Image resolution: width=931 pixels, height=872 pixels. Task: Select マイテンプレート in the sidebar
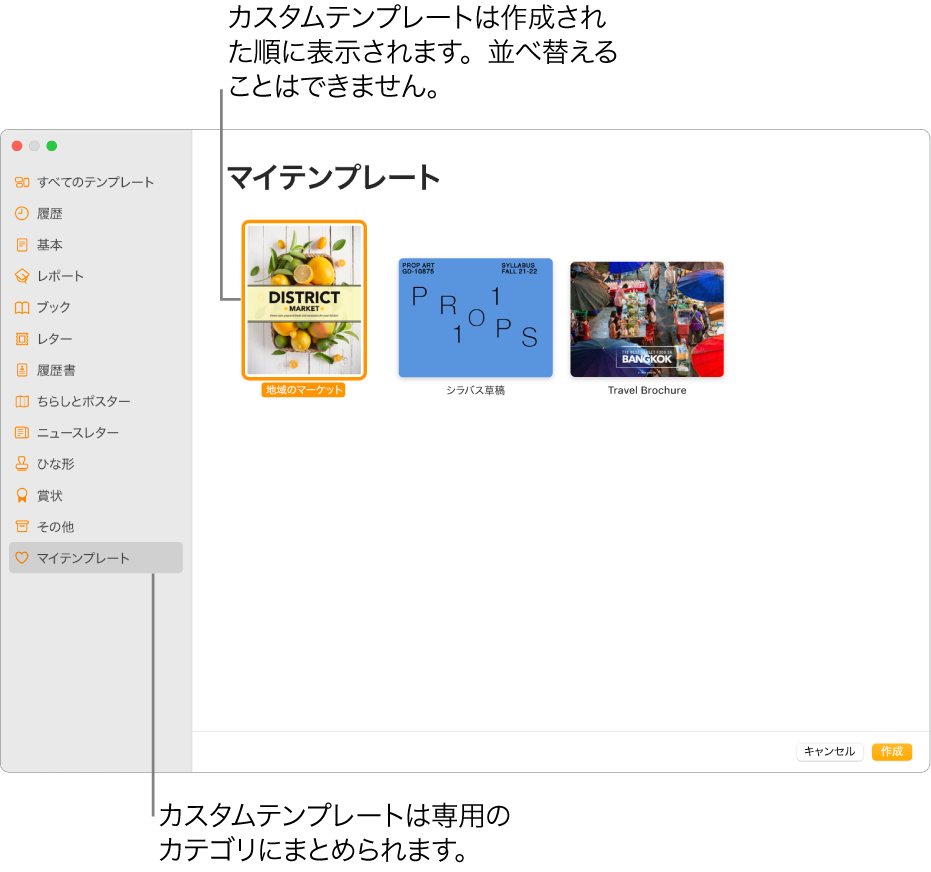(96, 557)
